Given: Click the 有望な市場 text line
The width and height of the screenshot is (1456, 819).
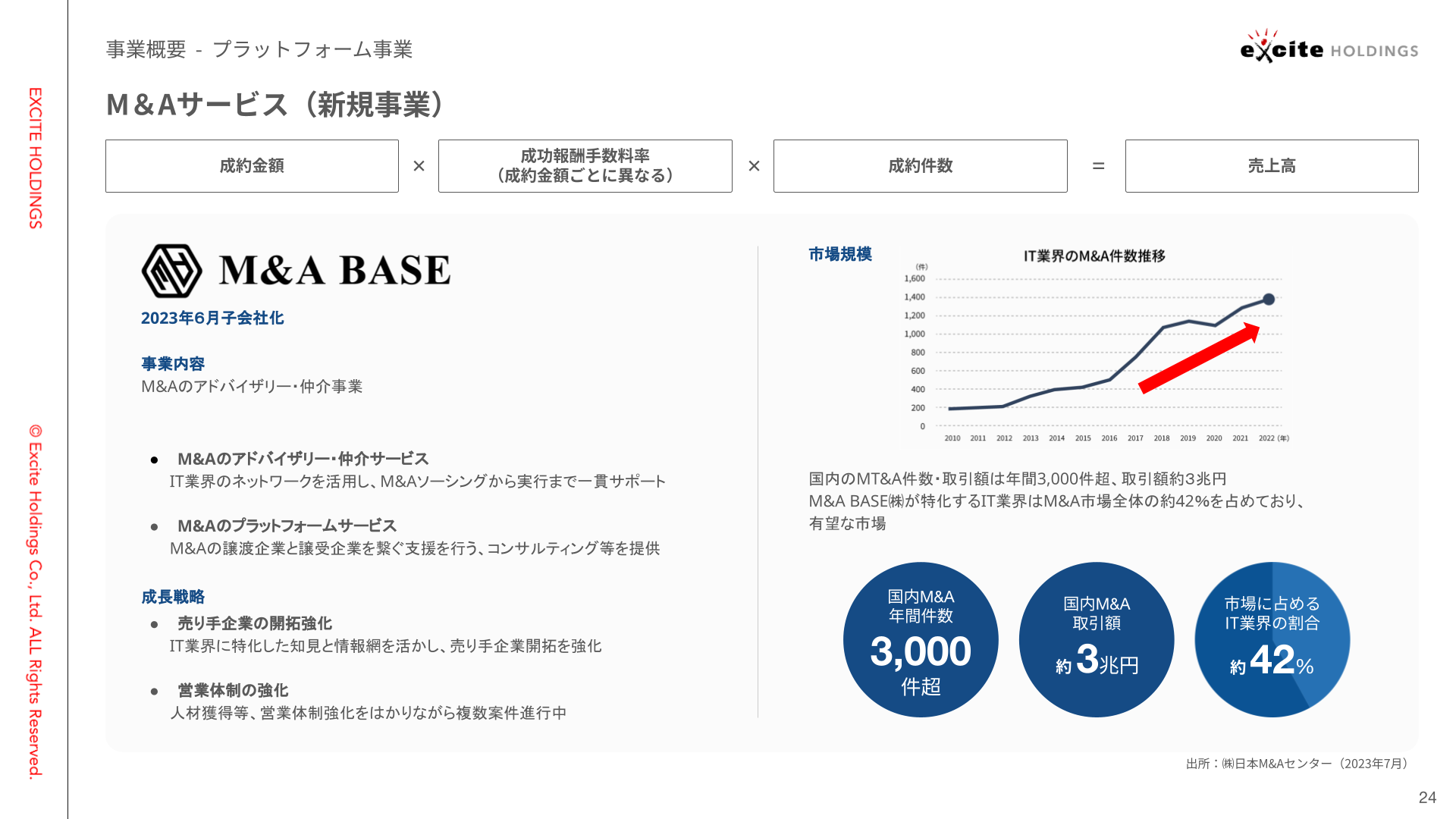Looking at the screenshot, I should tap(847, 523).
